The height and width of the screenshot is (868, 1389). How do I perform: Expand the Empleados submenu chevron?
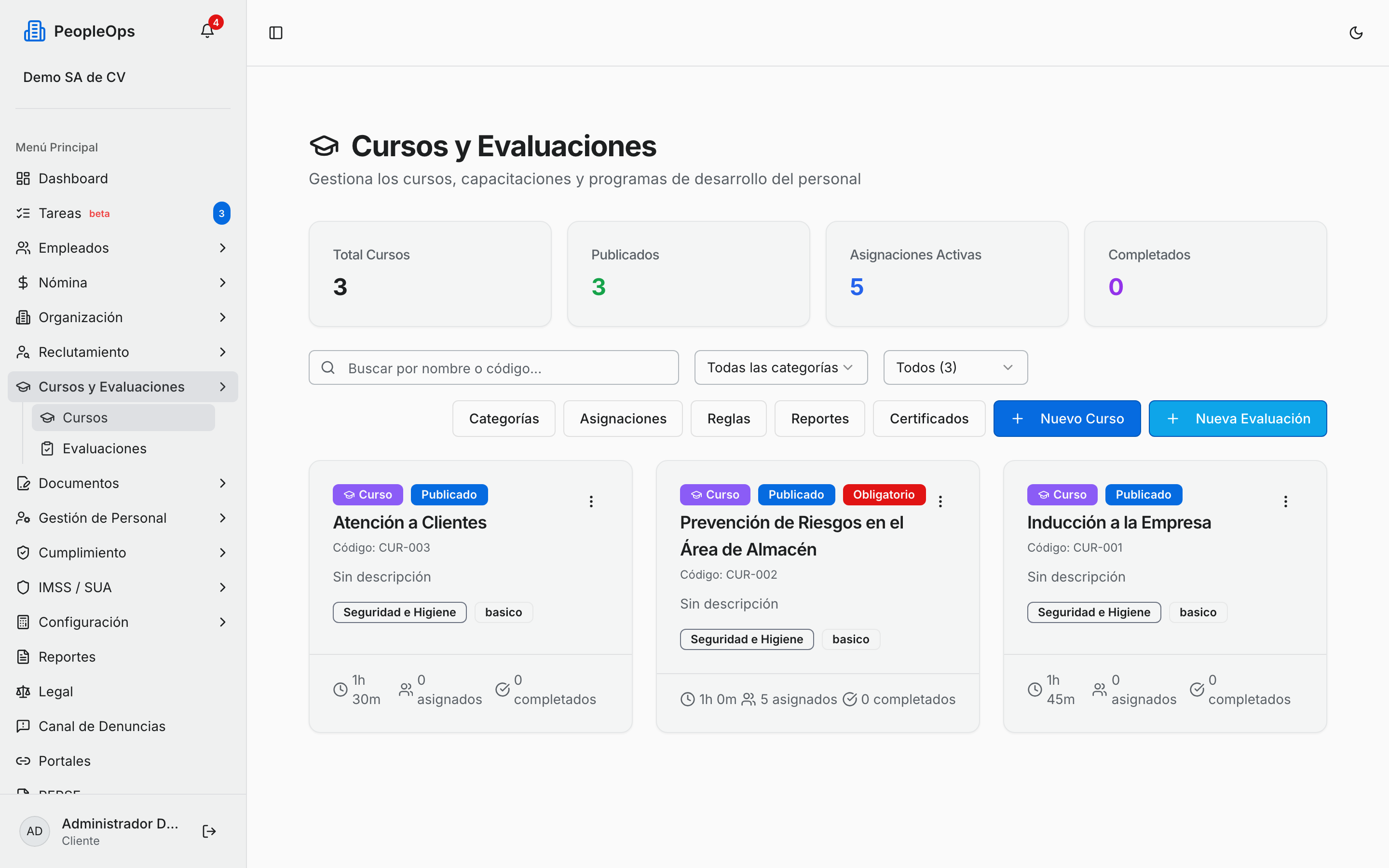point(223,248)
